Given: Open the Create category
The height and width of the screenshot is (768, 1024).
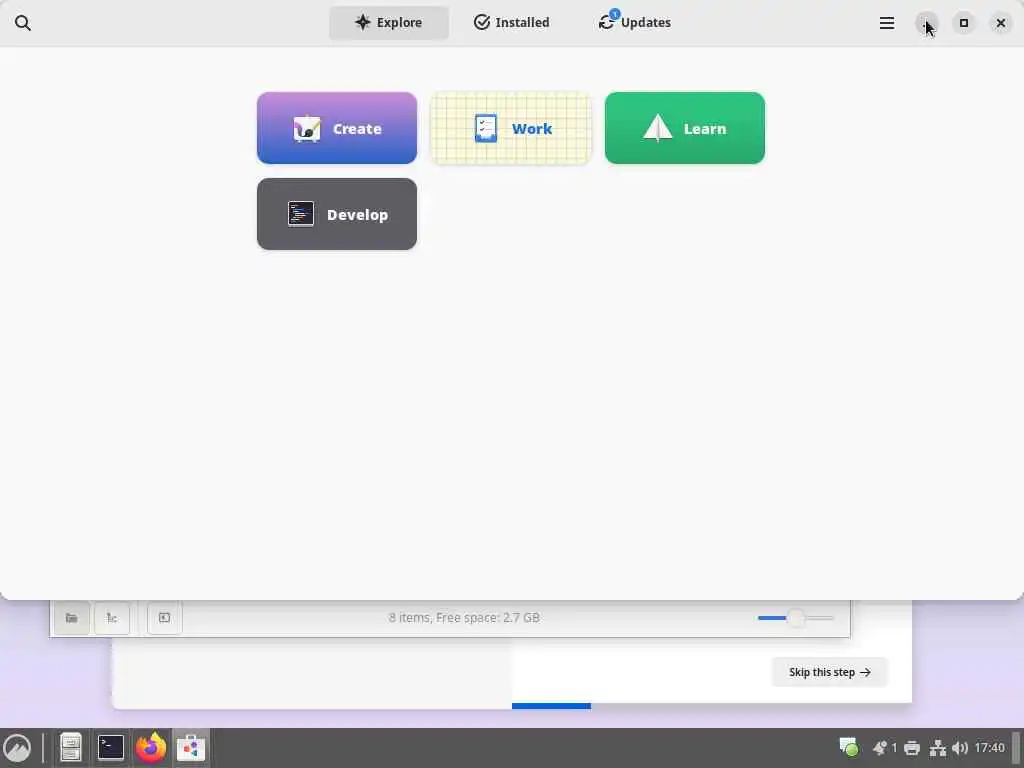Looking at the screenshot, I should pyautogui.click(x=337, y=128).
